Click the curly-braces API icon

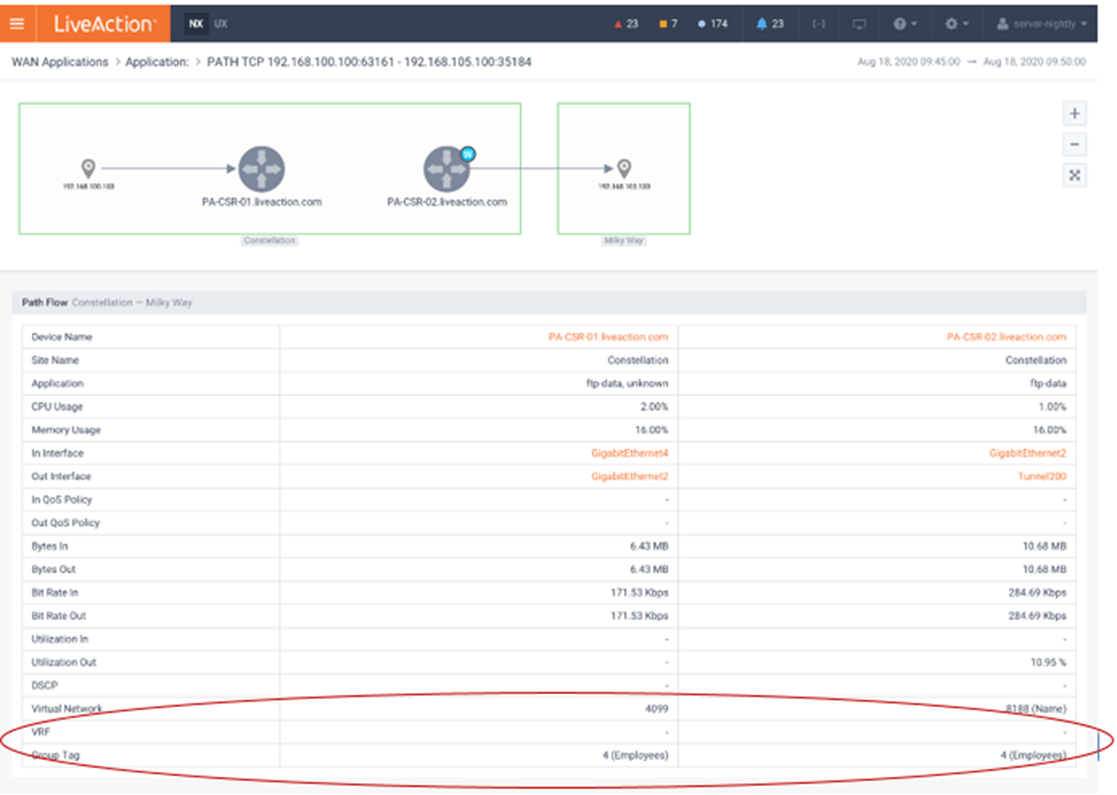pyautogui.click(x=819, y=23)
